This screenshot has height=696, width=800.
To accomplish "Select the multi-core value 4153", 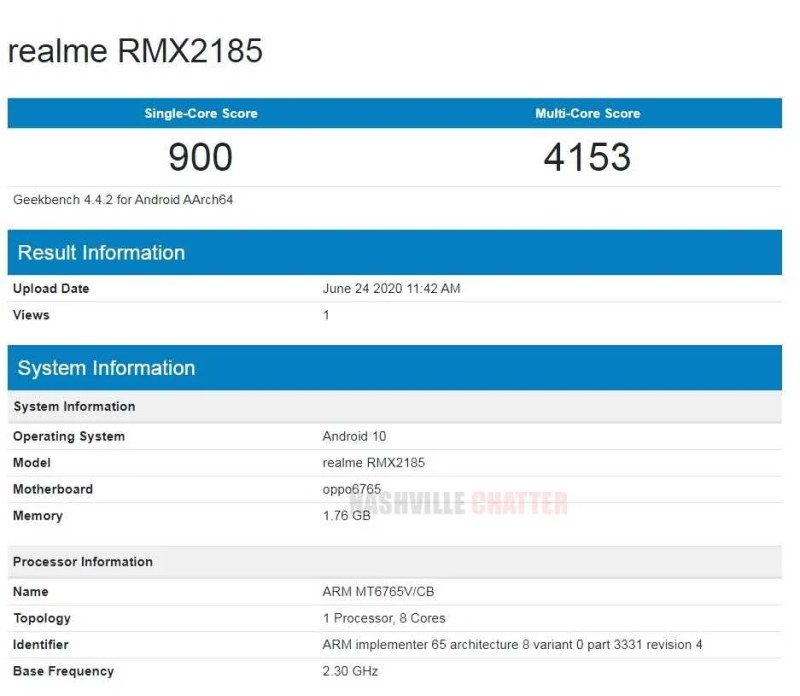I will [x=587, y=157].
